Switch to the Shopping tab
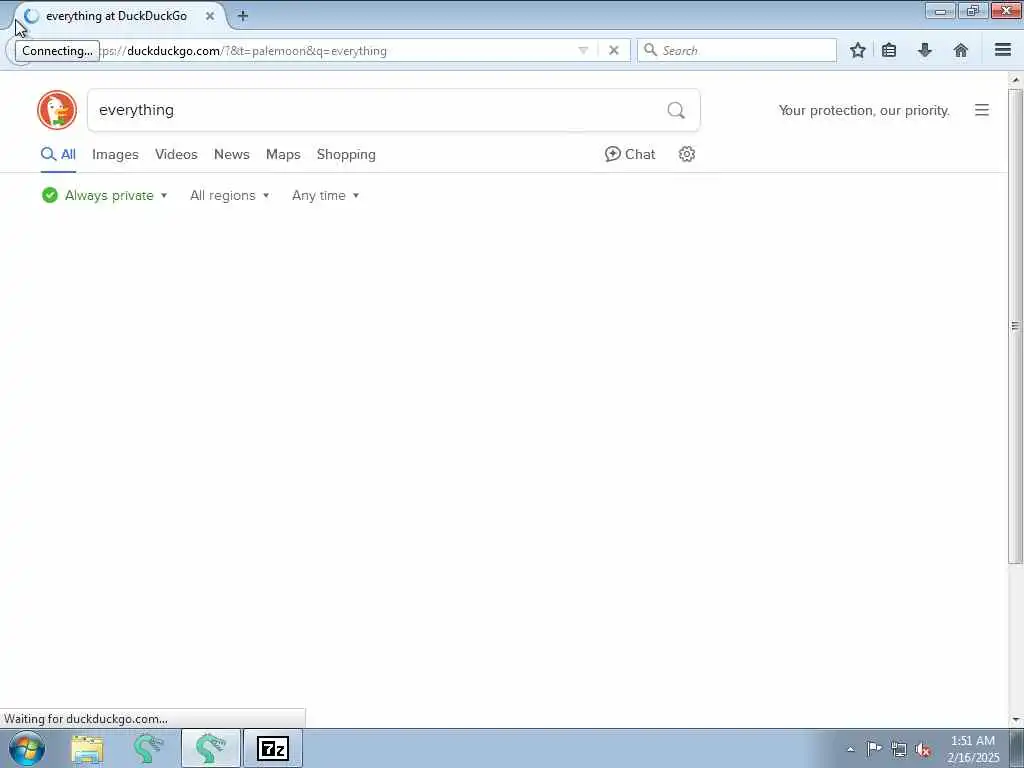 (x=346, y=154)
